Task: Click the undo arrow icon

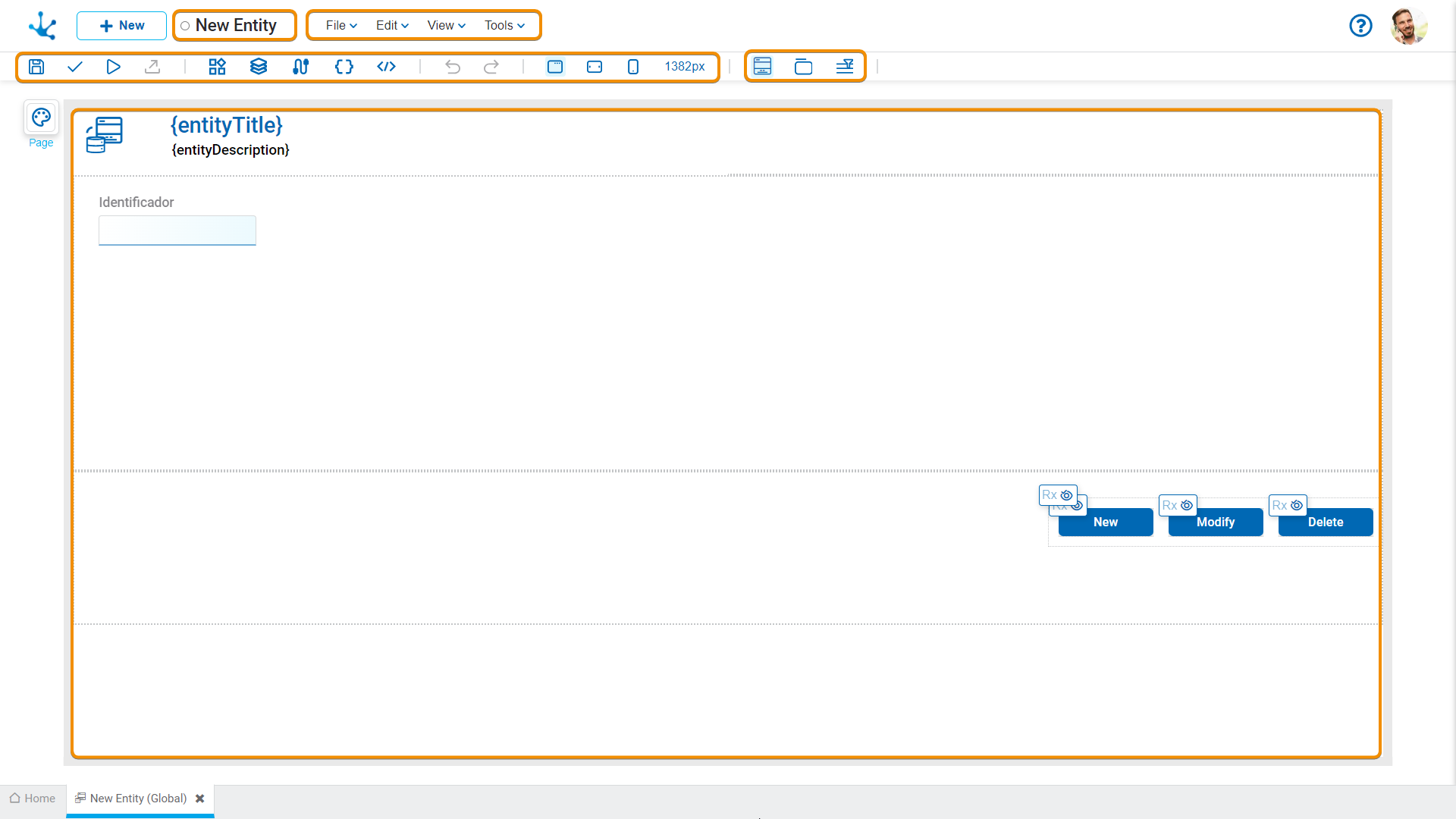Action: pos(453,67)
